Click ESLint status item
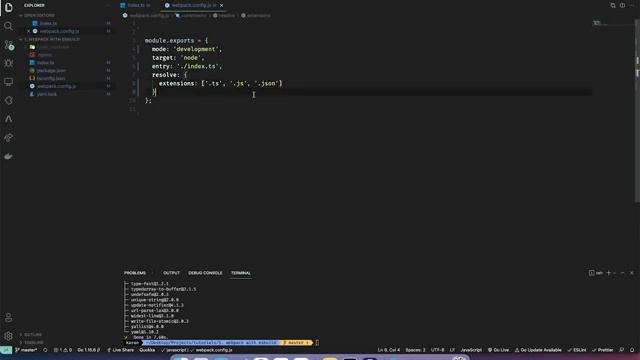 point(576,350)
